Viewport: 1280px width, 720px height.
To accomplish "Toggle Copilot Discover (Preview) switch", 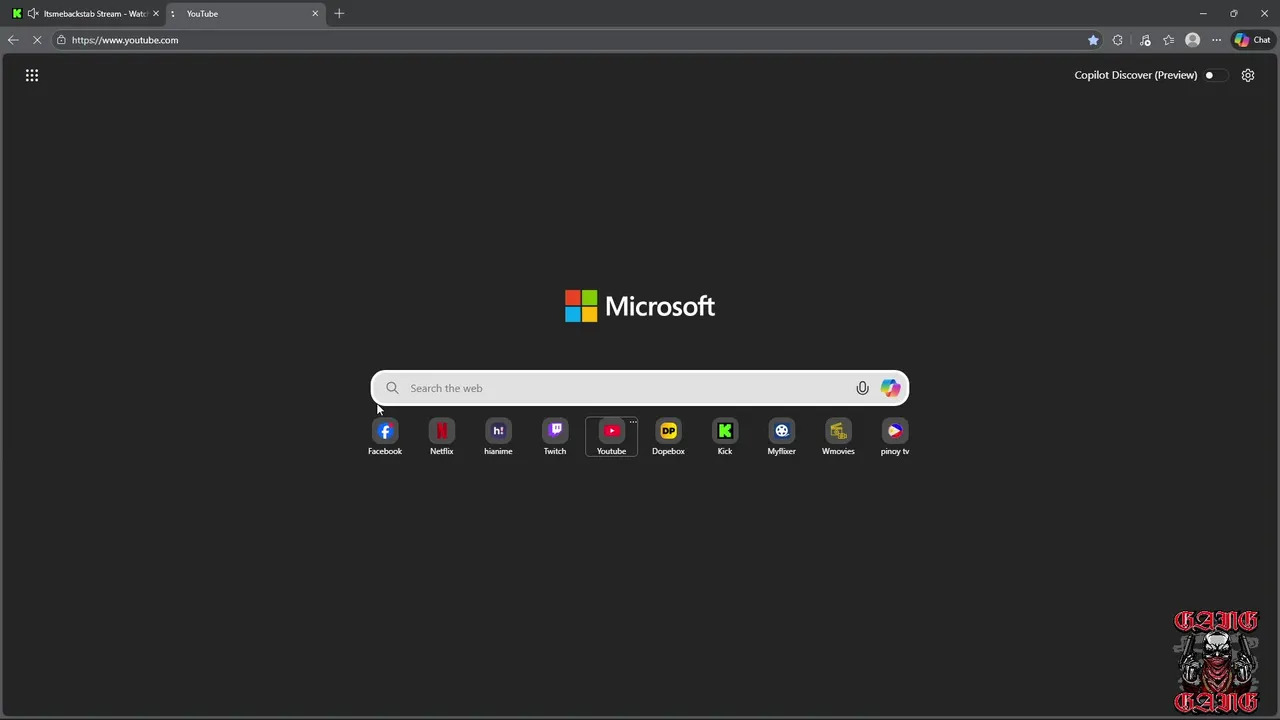I will (x=1214, y=75).
